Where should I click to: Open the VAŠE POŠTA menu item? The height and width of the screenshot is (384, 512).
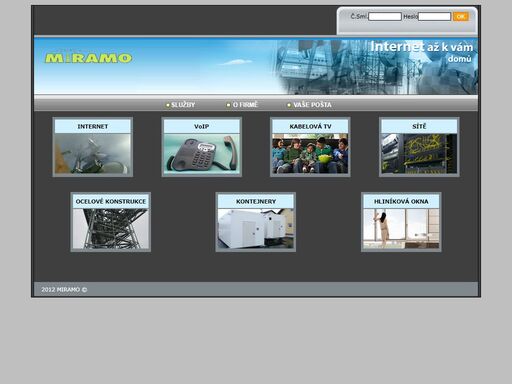click(x=312, y=105)
